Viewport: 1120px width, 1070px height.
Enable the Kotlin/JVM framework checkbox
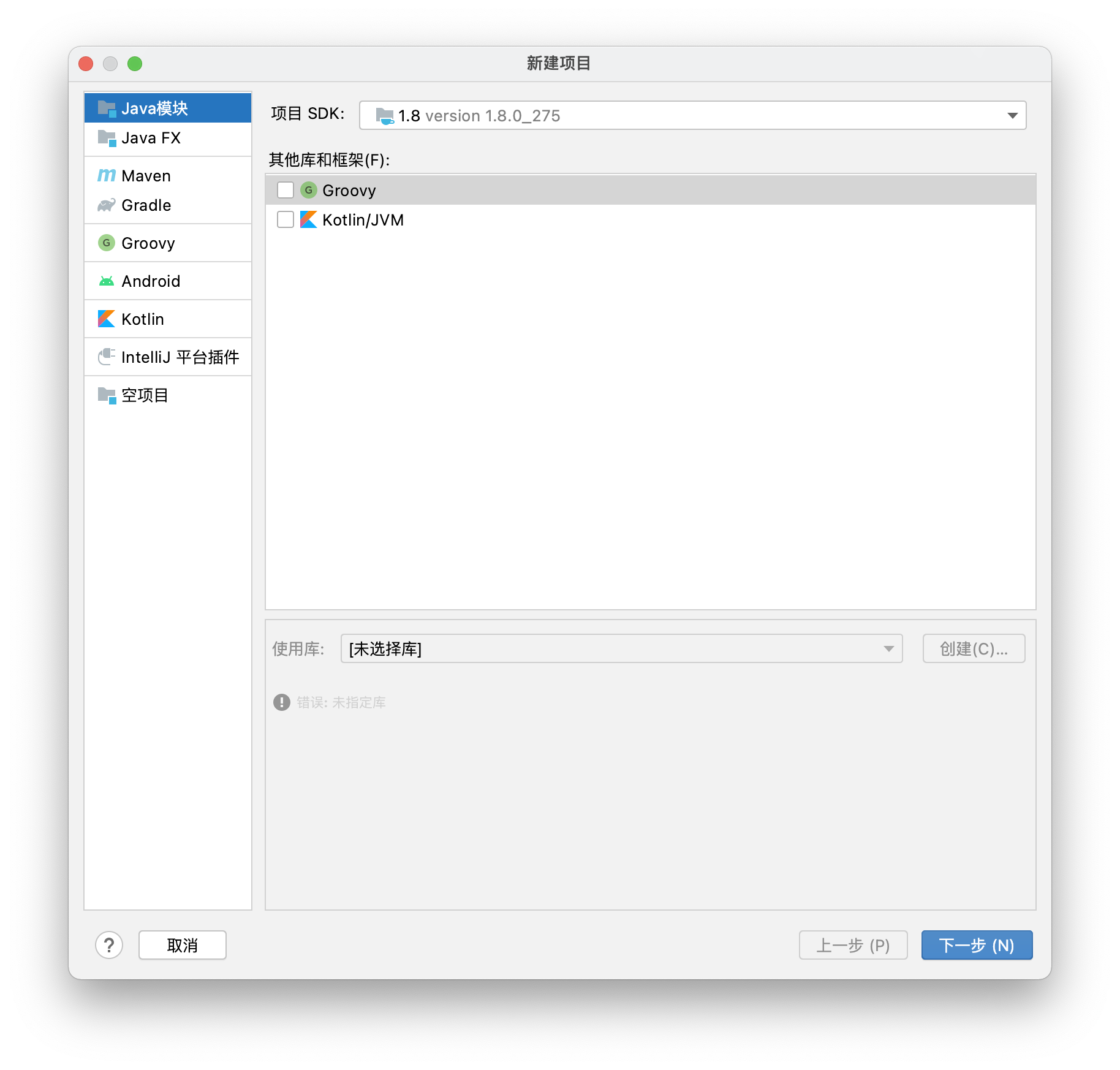tap(286, 219)
